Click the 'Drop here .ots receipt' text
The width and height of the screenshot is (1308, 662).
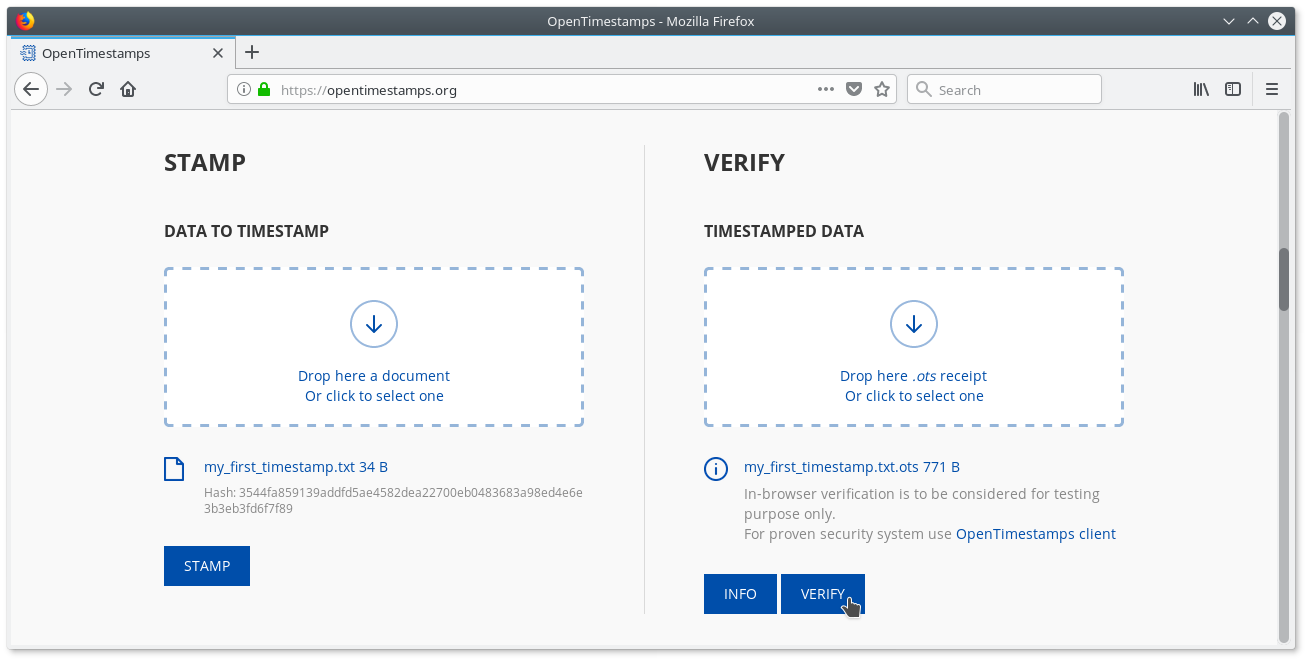pyautogui.click(x=914, y=376)
